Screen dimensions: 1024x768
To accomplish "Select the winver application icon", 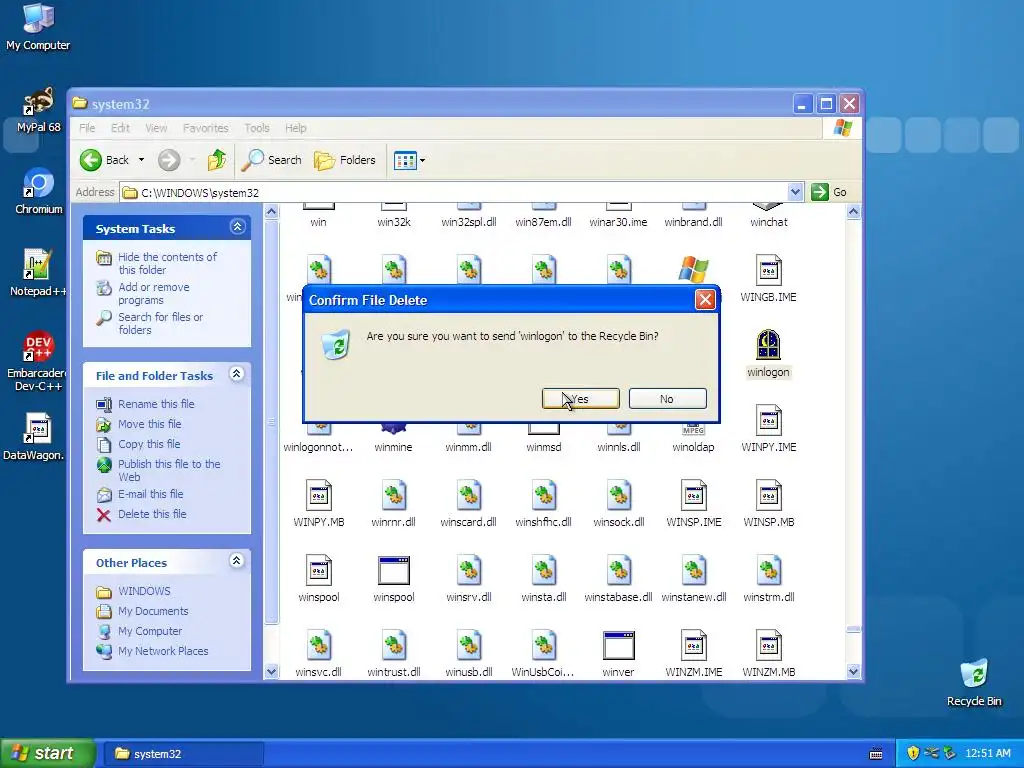I will click(x=618, y=645).
